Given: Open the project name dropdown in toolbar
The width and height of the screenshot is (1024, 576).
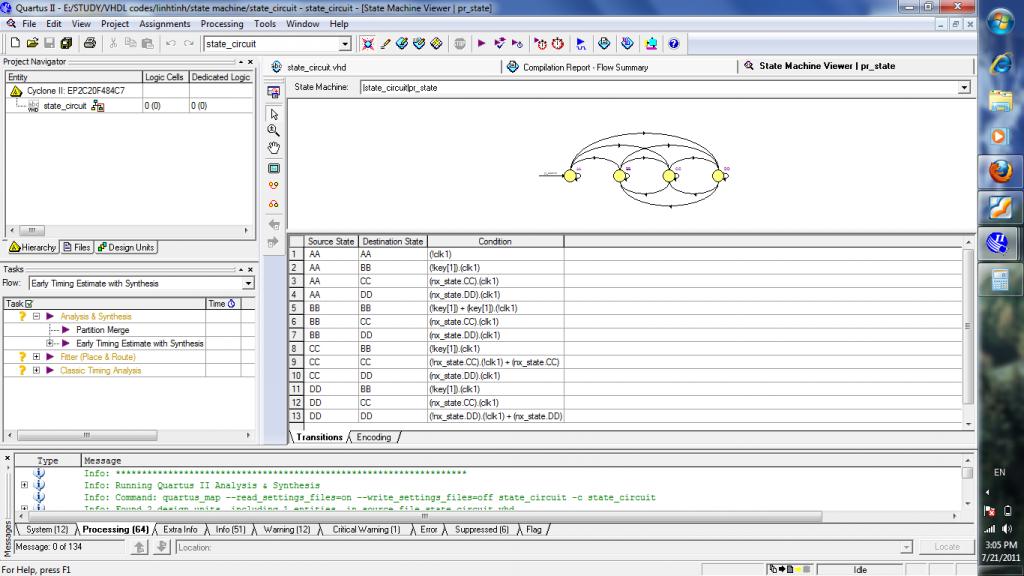Looking at the screenshot, I should coord(345,44).
